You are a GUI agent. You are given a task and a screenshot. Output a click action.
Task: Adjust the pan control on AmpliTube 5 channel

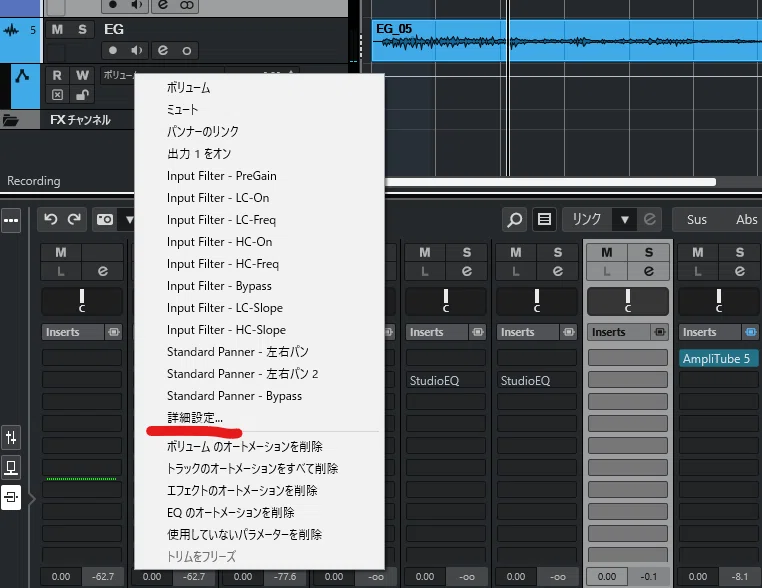(719, 301)
